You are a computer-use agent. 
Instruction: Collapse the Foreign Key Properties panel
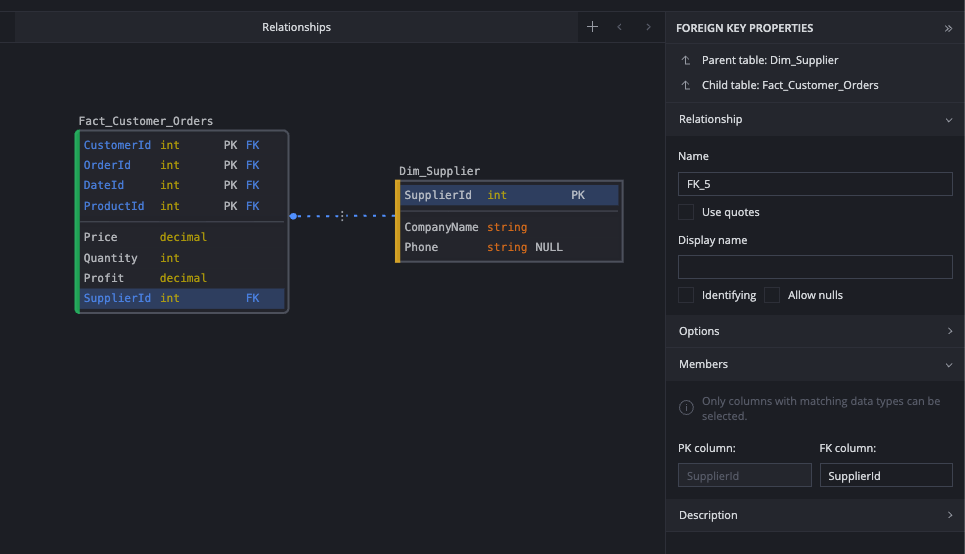click(x=948, y=28)
